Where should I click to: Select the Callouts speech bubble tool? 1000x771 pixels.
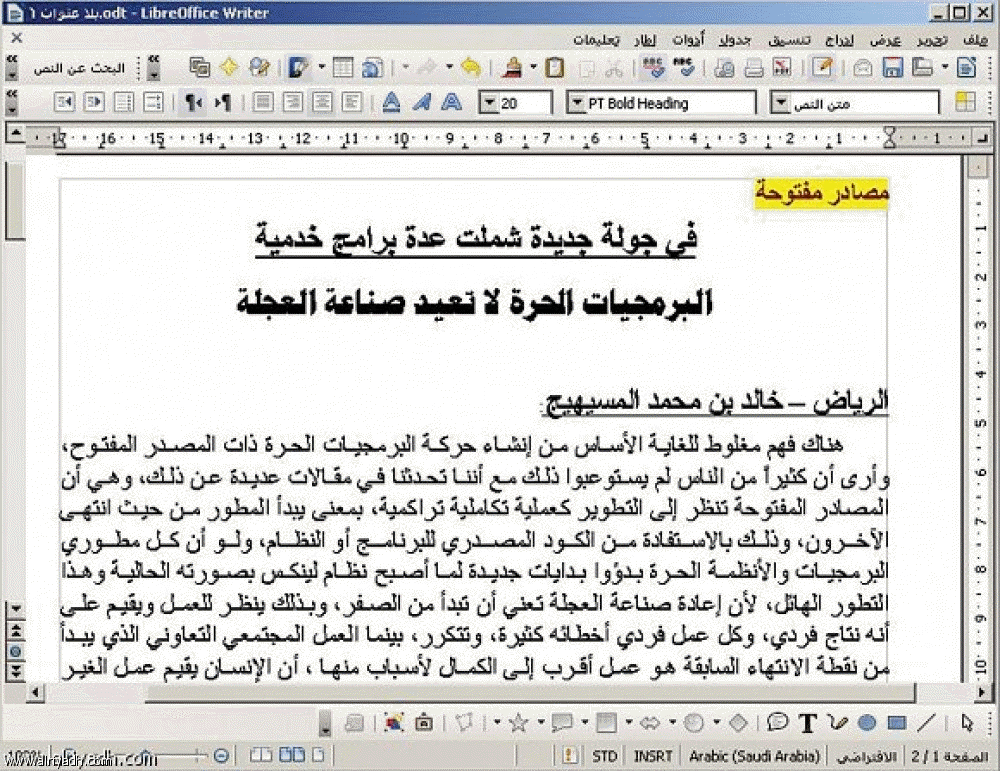(x=778, y=723)
